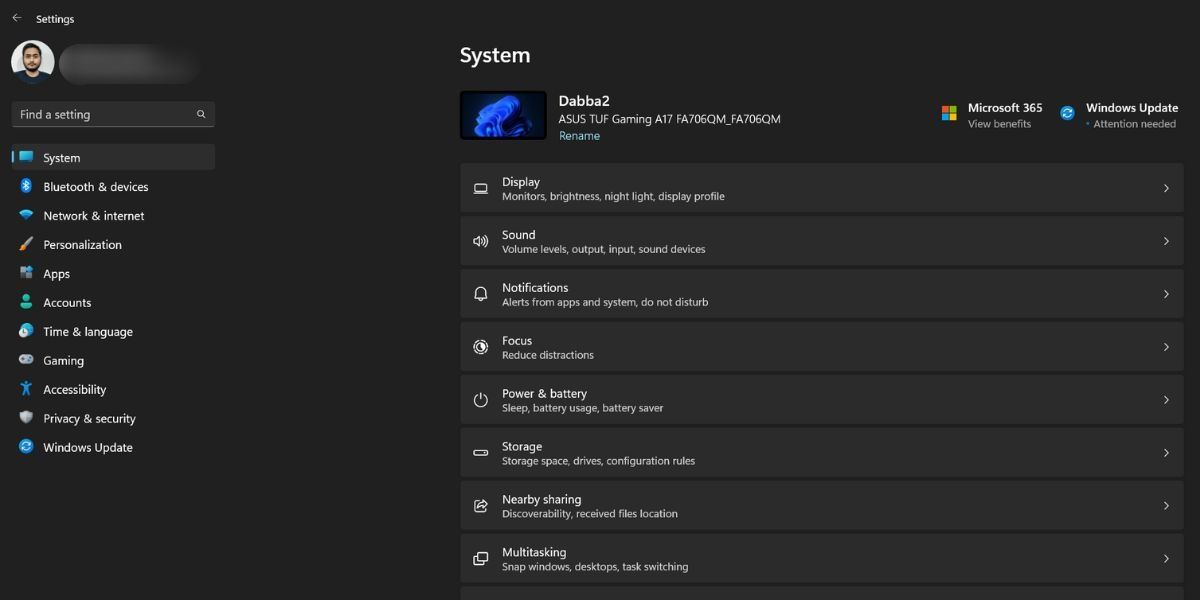Click the Microsoft 365 logo icon

(x=949, y=113)
